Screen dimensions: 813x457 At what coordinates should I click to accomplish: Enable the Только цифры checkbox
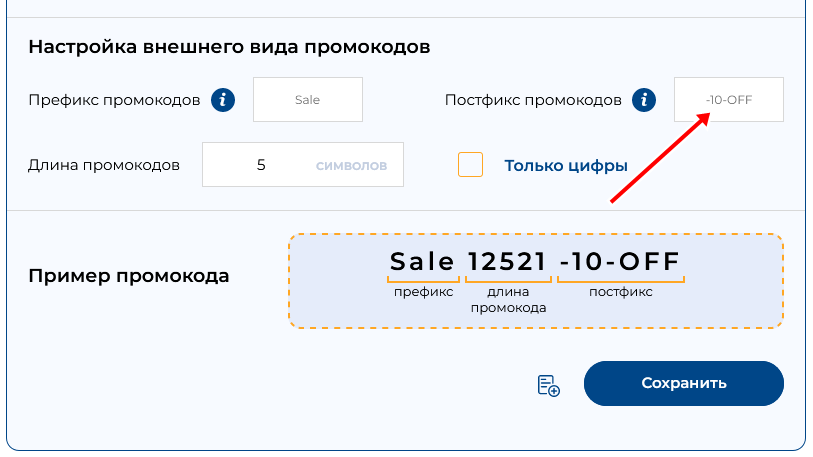coord(470,165)
